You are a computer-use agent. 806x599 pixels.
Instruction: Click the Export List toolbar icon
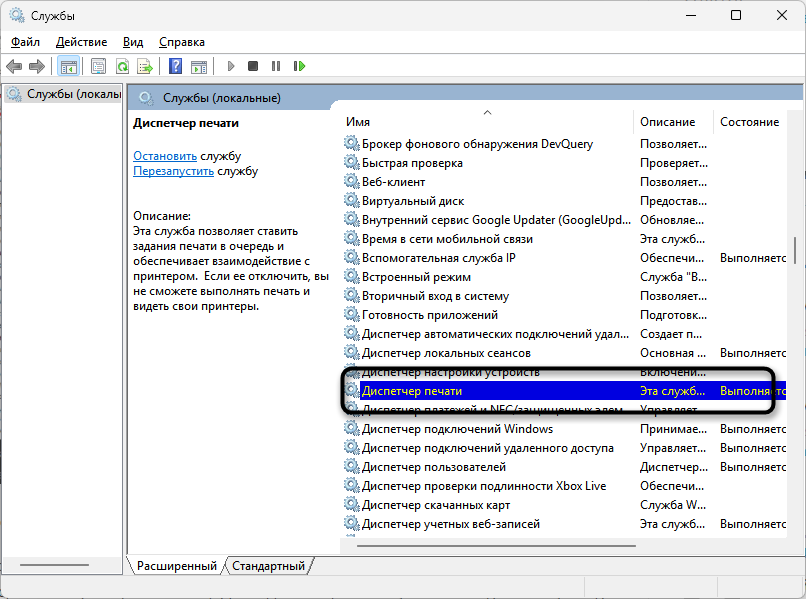[x=145, y=66]
